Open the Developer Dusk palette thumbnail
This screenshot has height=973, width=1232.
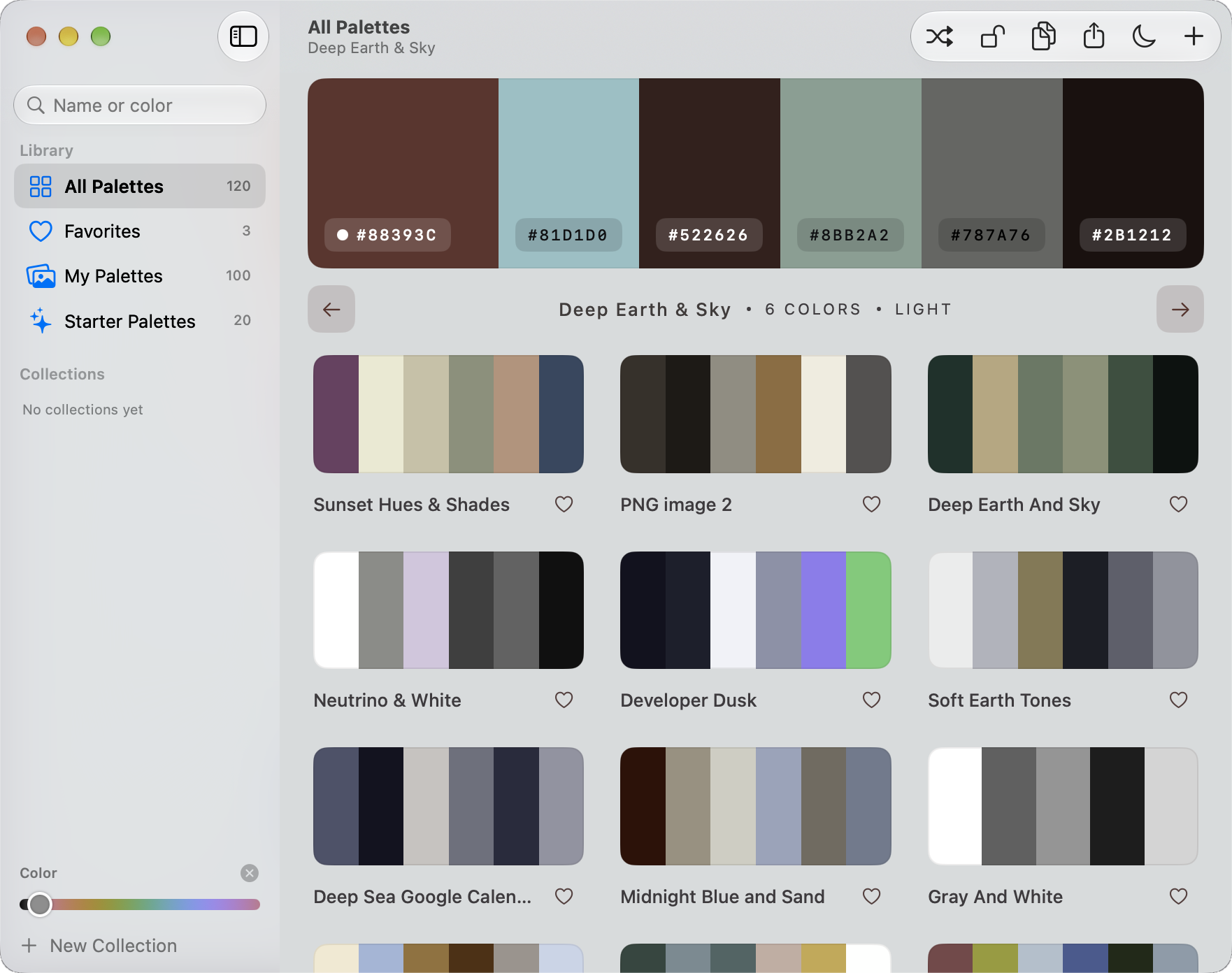click(x=756, y=610)
